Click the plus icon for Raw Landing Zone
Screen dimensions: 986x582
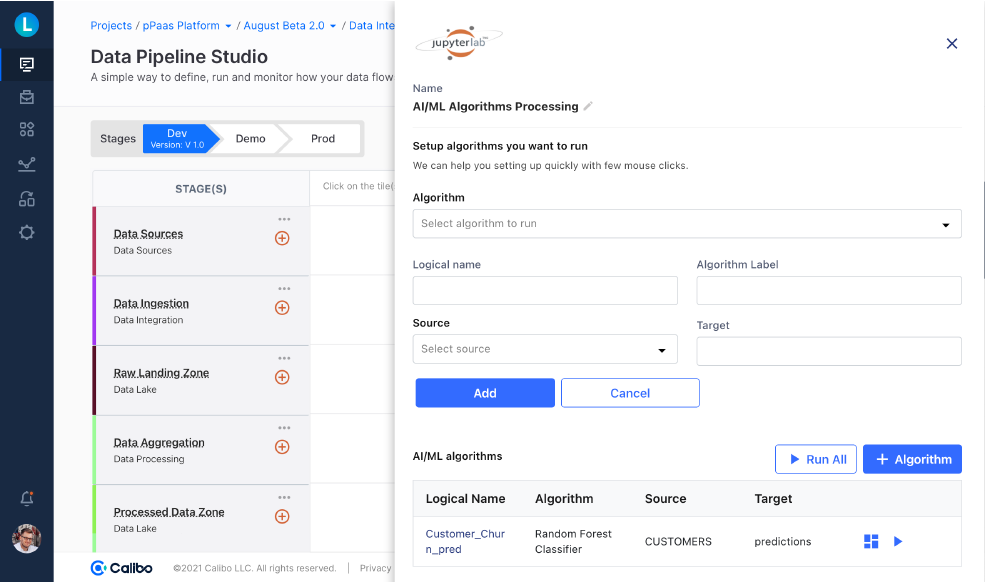[x=282, y=377]
